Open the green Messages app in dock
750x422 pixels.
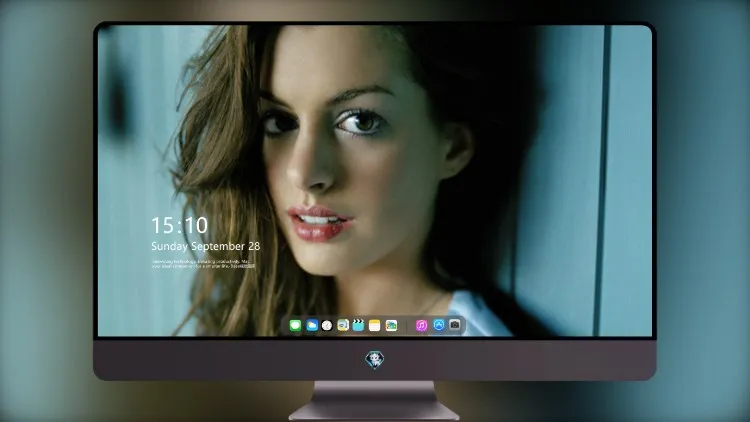coord(295,326)
